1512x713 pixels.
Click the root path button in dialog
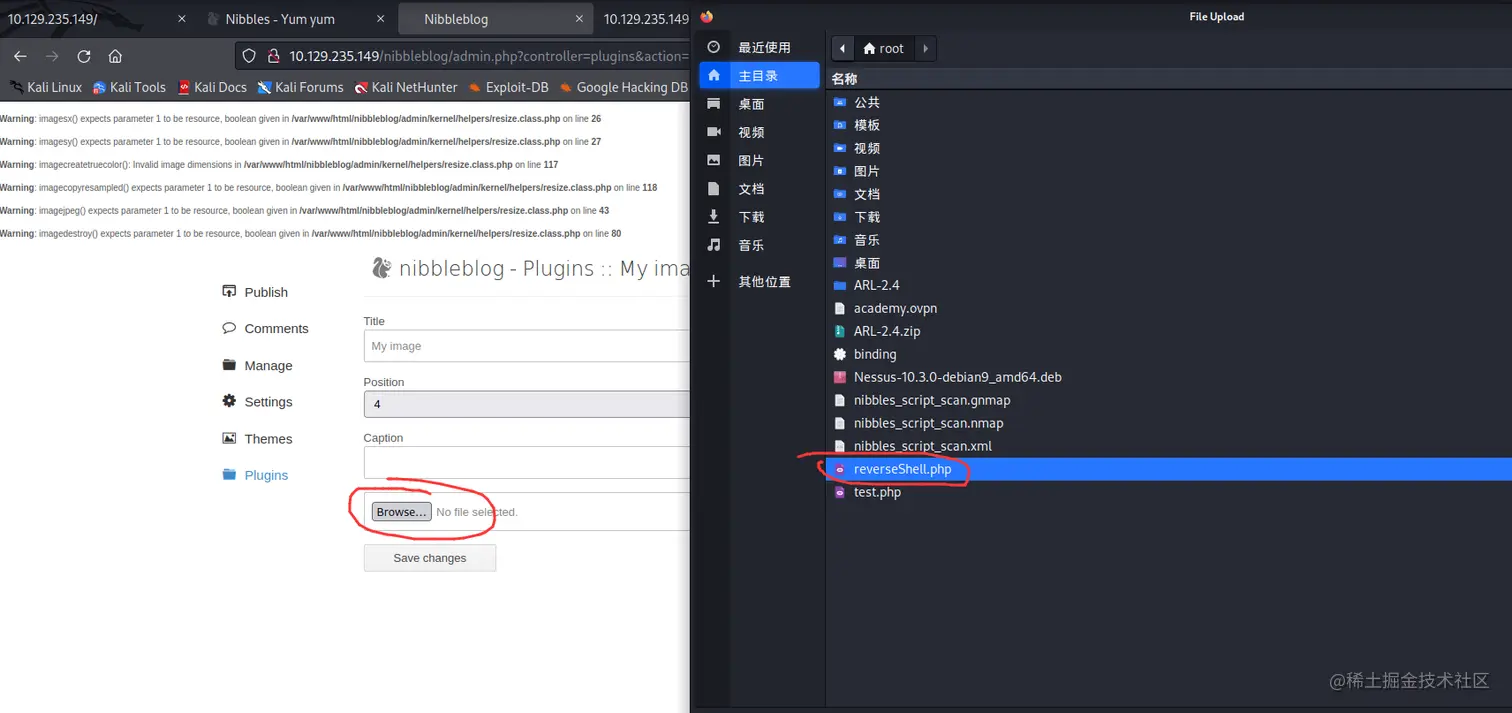pyautogui.click(x=884, y=48)
